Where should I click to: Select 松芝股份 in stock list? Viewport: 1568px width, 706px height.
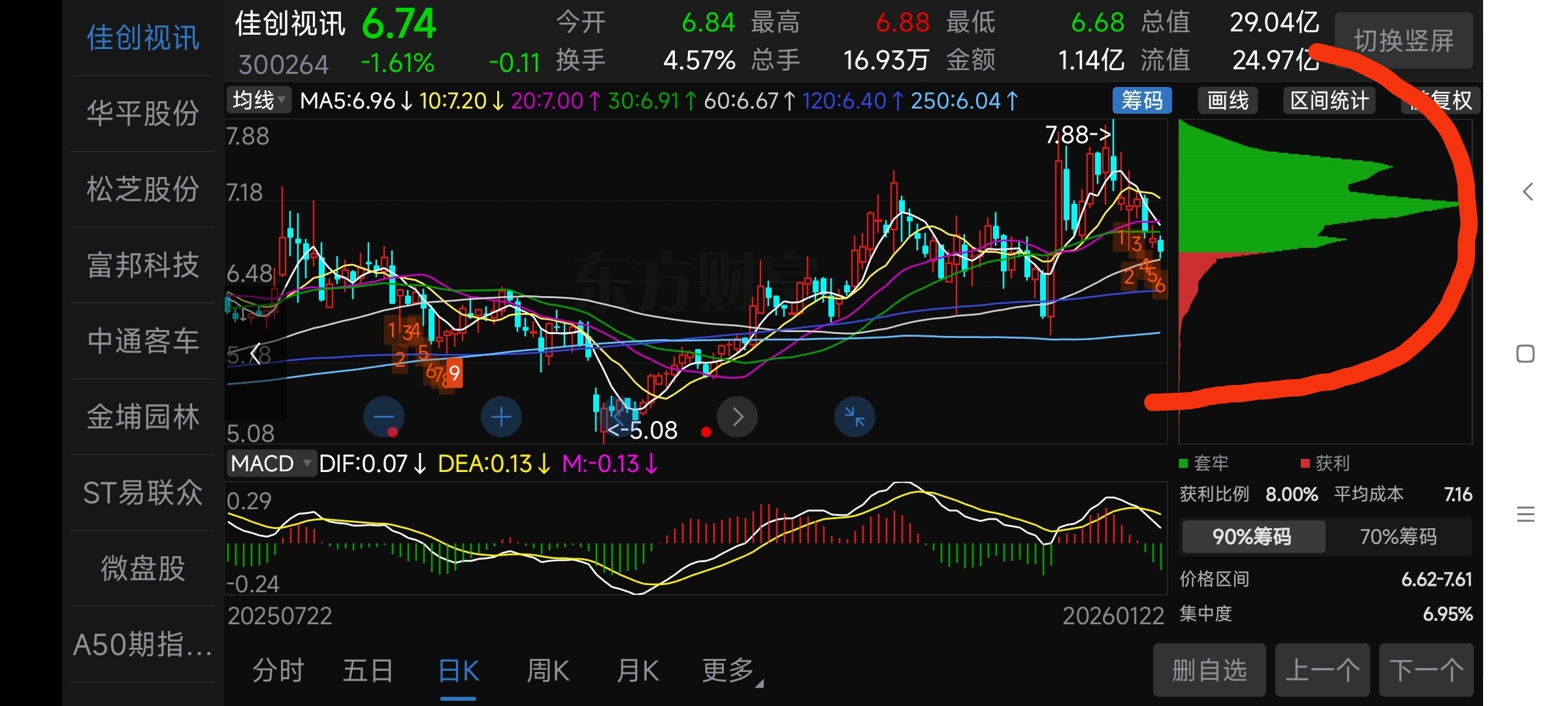coord(142,190)
